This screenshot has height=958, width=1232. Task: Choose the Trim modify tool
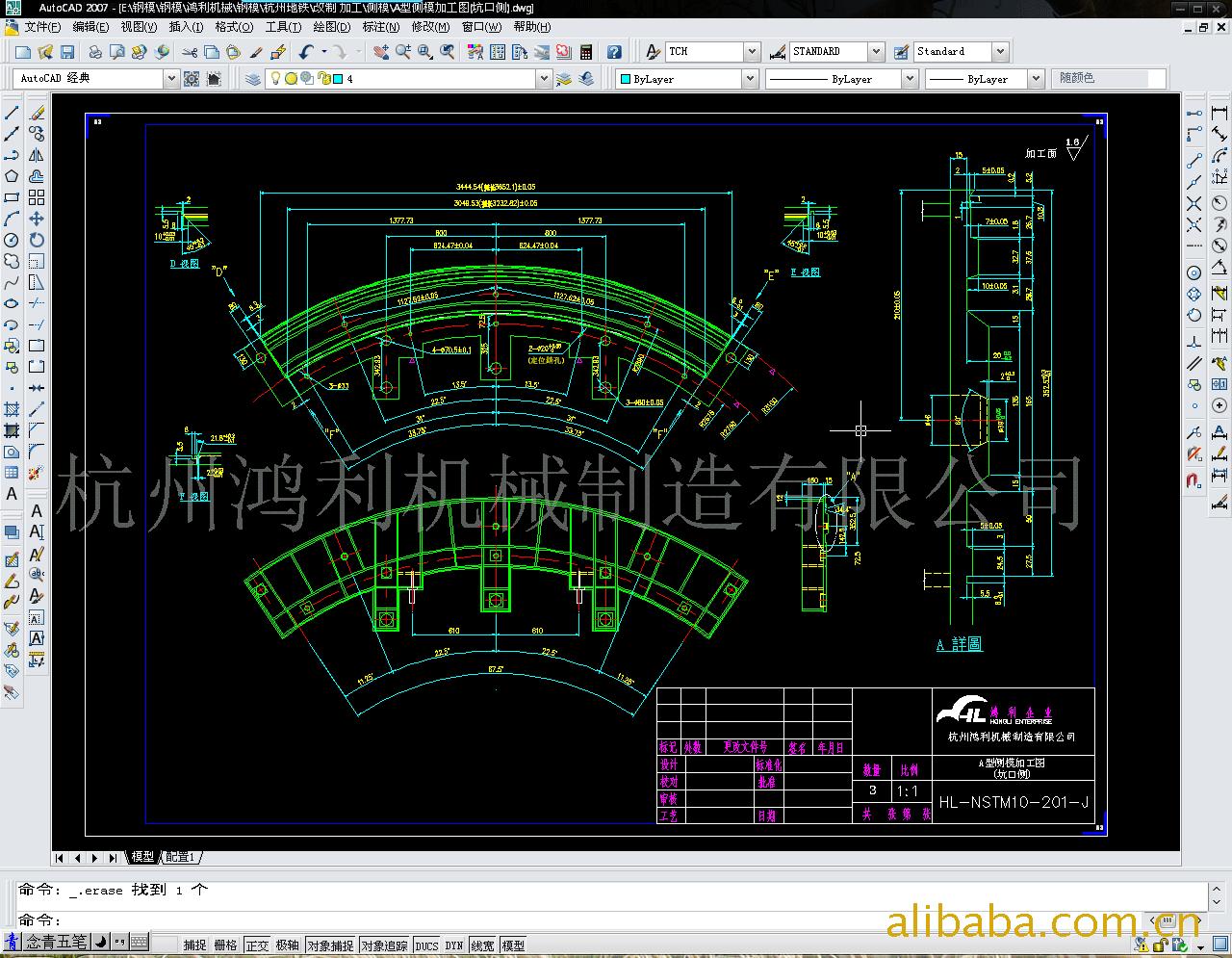(37, 303)
